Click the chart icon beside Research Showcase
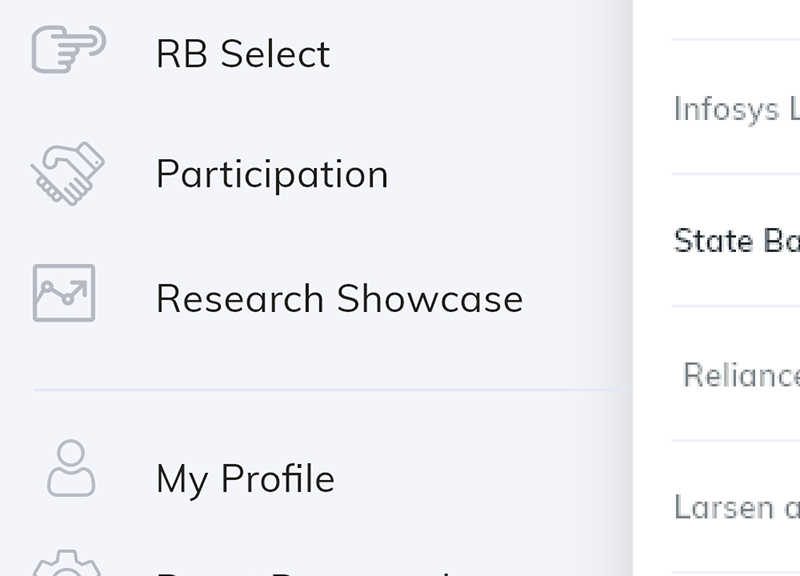This screenshot has height=576, width=800. [x=64, y=293]
